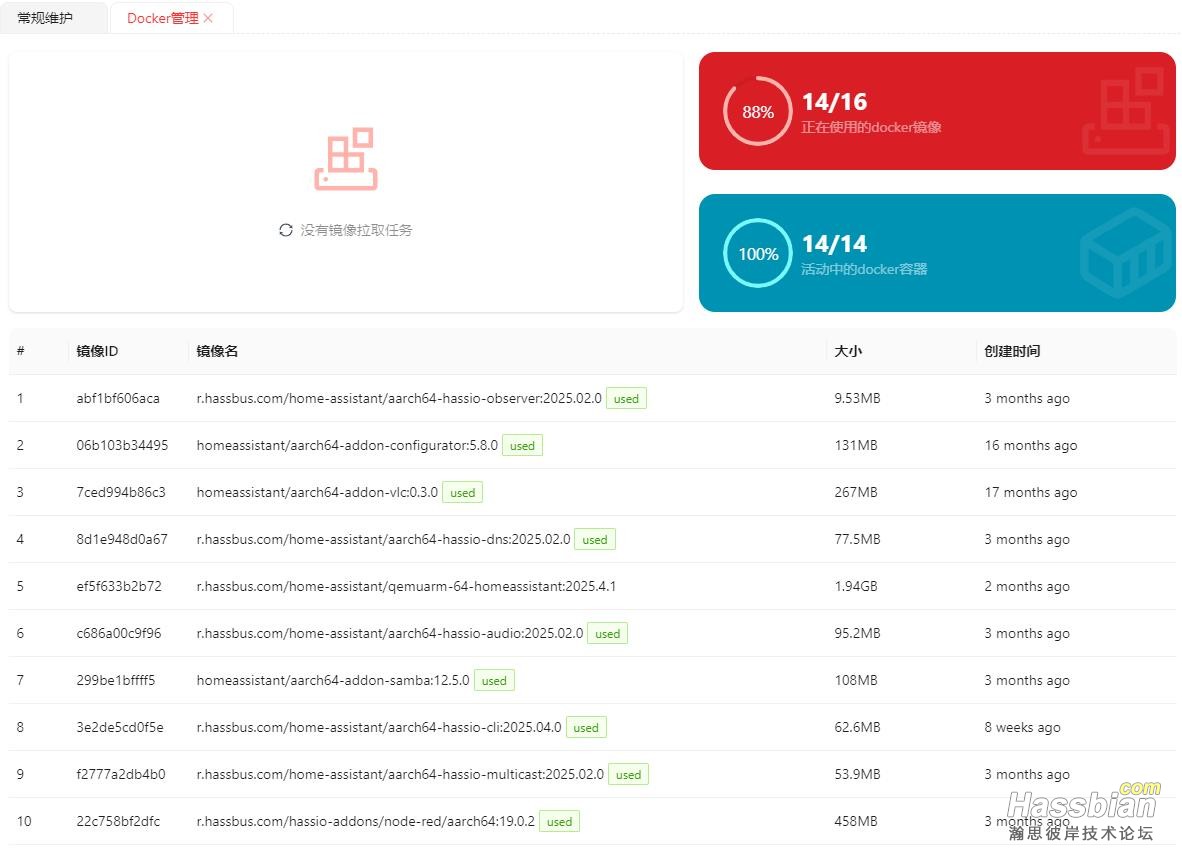Click the used tag on hassio-audio row
The width and height of the screenshot is (1182, 851).
(x=608, y=634)
